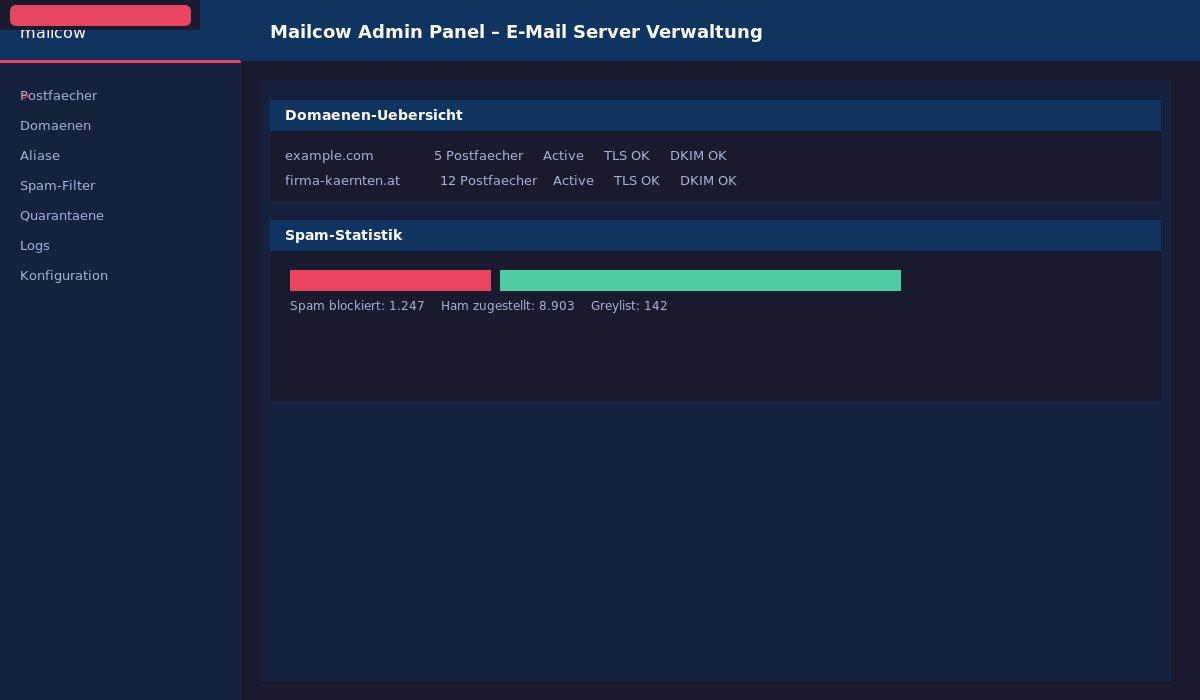1200x700 pixels.
Task: Click DKIM OK in the firma-kaernten.at row
Action: point(708,181)
